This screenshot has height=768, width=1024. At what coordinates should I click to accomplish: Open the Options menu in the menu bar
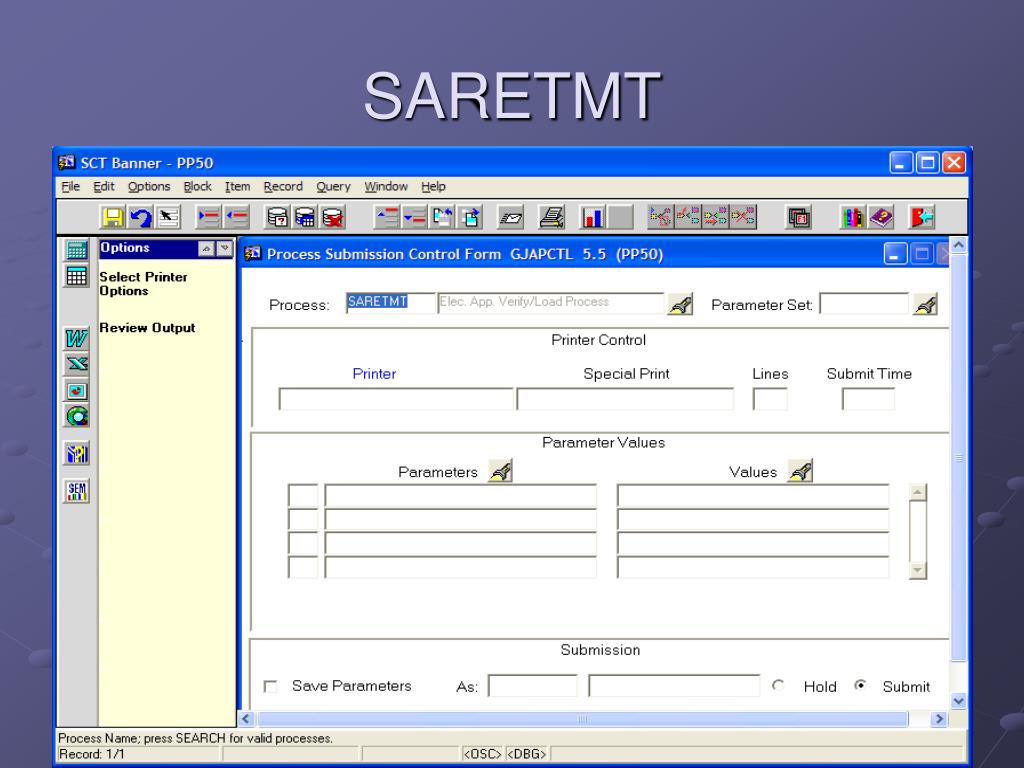click(x=149, y=187)
